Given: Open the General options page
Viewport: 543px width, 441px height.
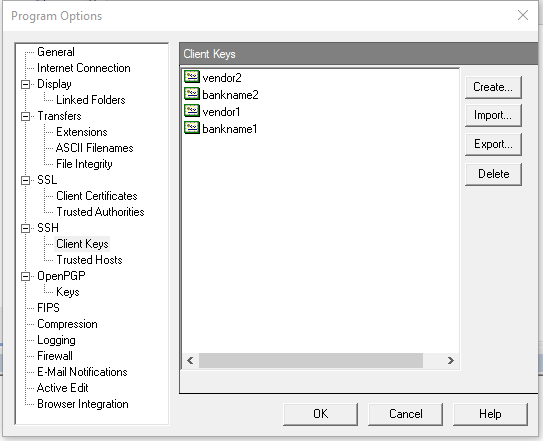Looking at the screenshot, I should pos(56,52).
